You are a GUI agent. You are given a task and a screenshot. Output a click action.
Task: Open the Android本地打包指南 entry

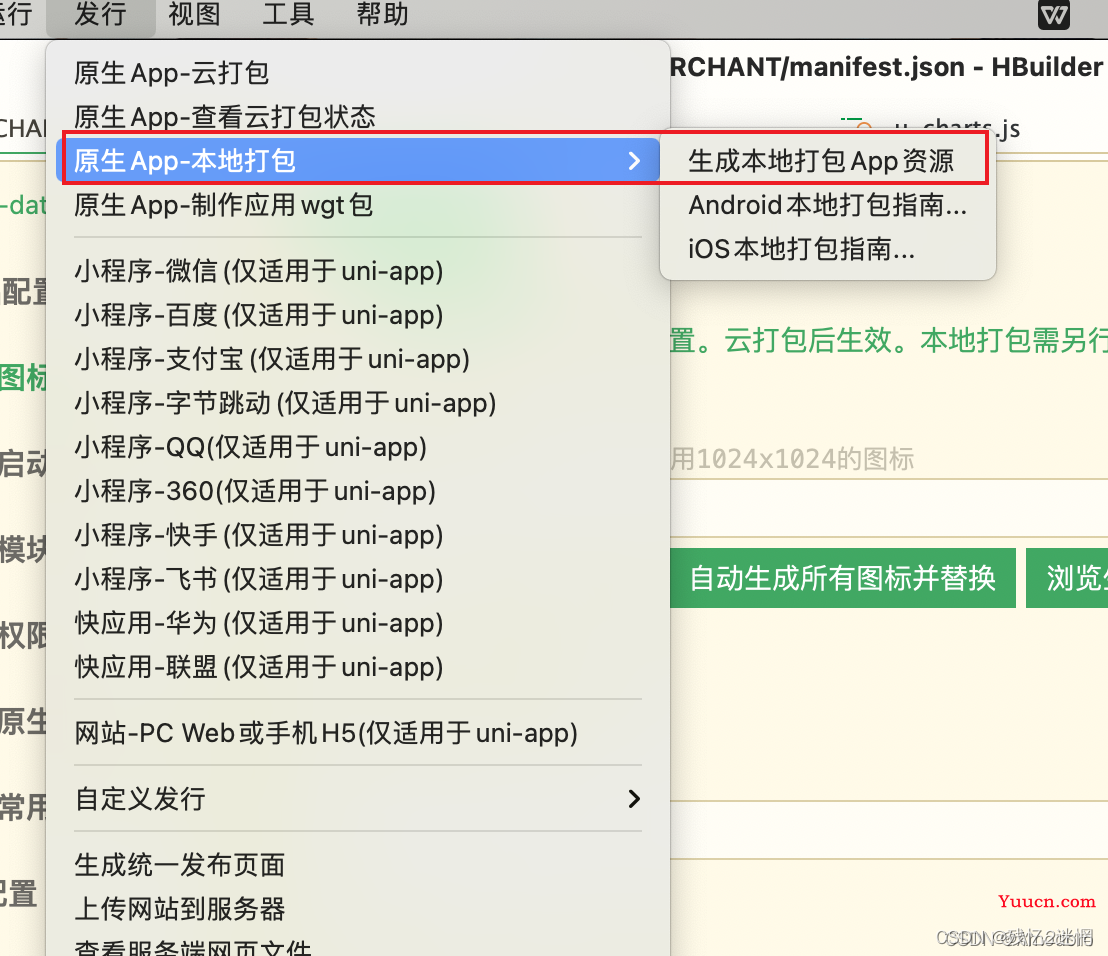point(827,205)
